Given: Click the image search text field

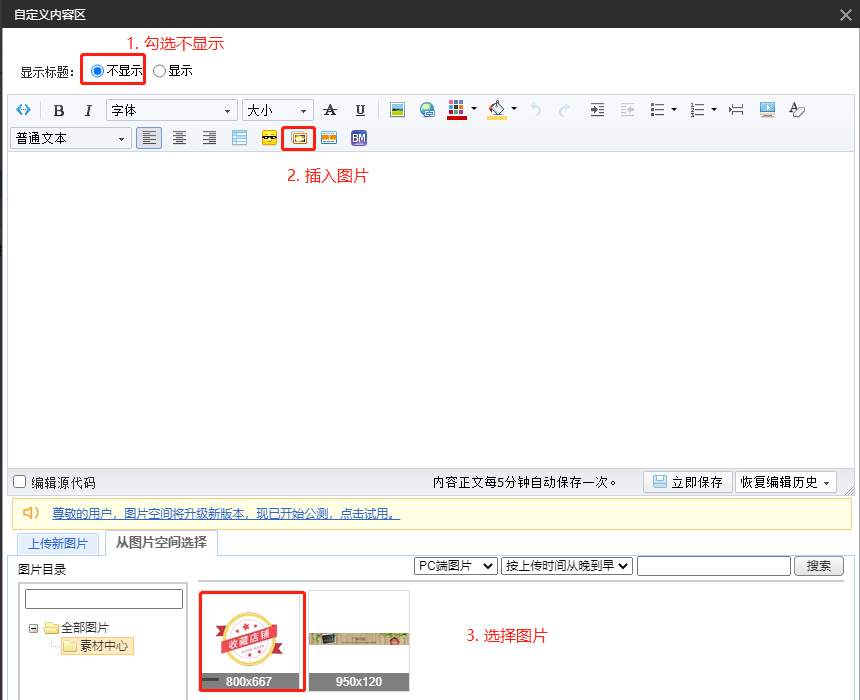Looking at the screenshot, I should (x=714, y=566).
